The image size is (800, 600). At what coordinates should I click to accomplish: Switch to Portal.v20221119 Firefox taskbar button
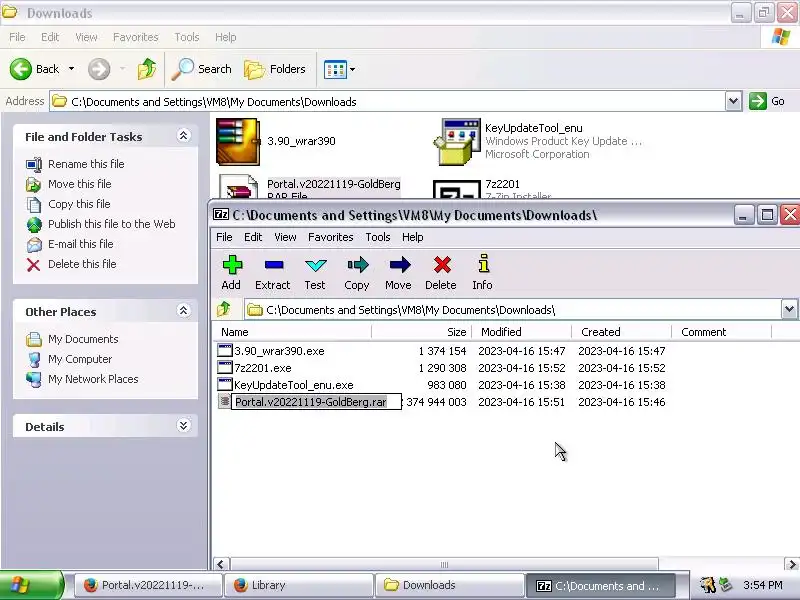[149, 585]
